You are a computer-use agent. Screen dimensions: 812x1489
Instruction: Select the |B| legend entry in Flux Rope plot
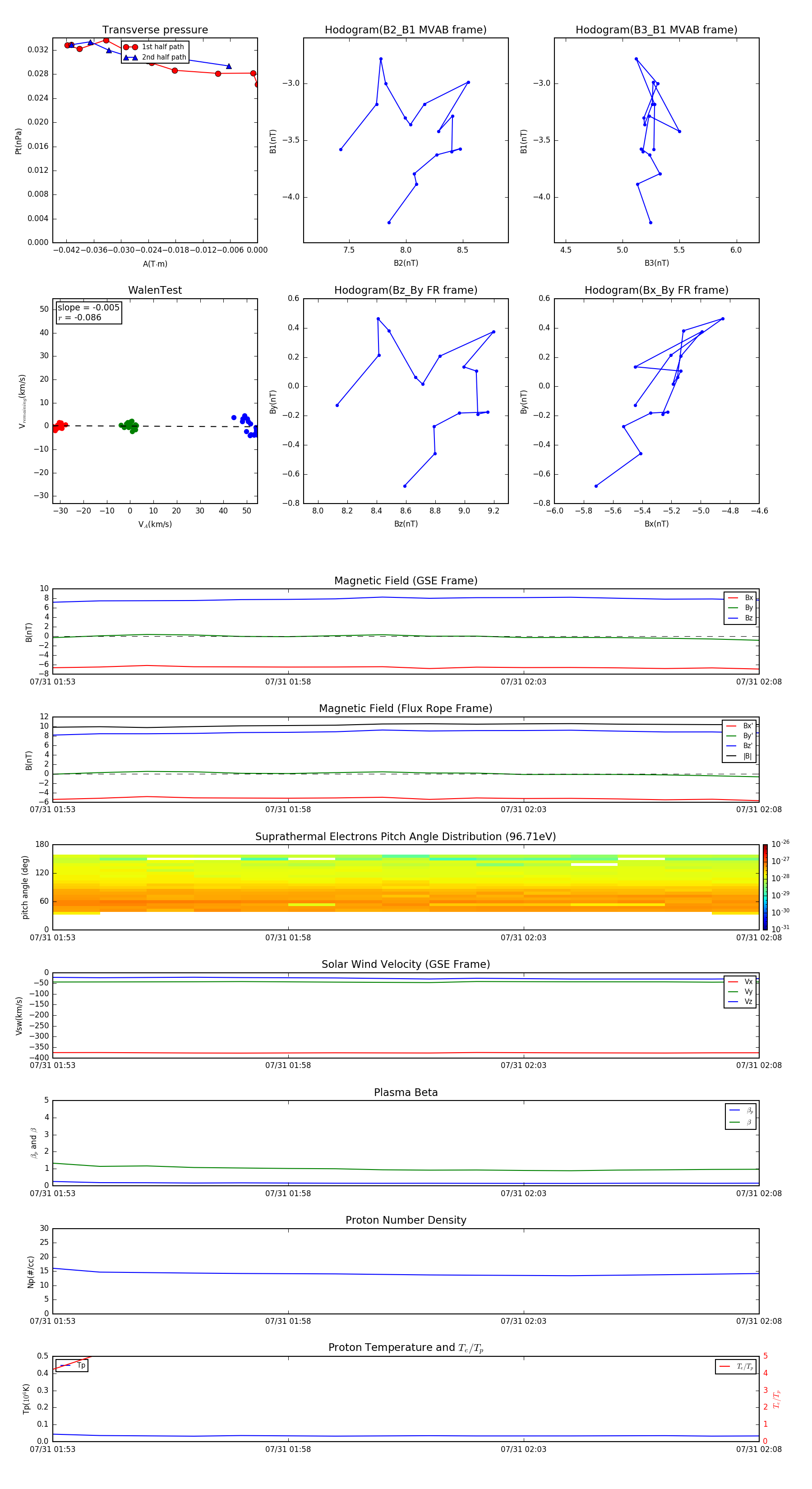739,756
